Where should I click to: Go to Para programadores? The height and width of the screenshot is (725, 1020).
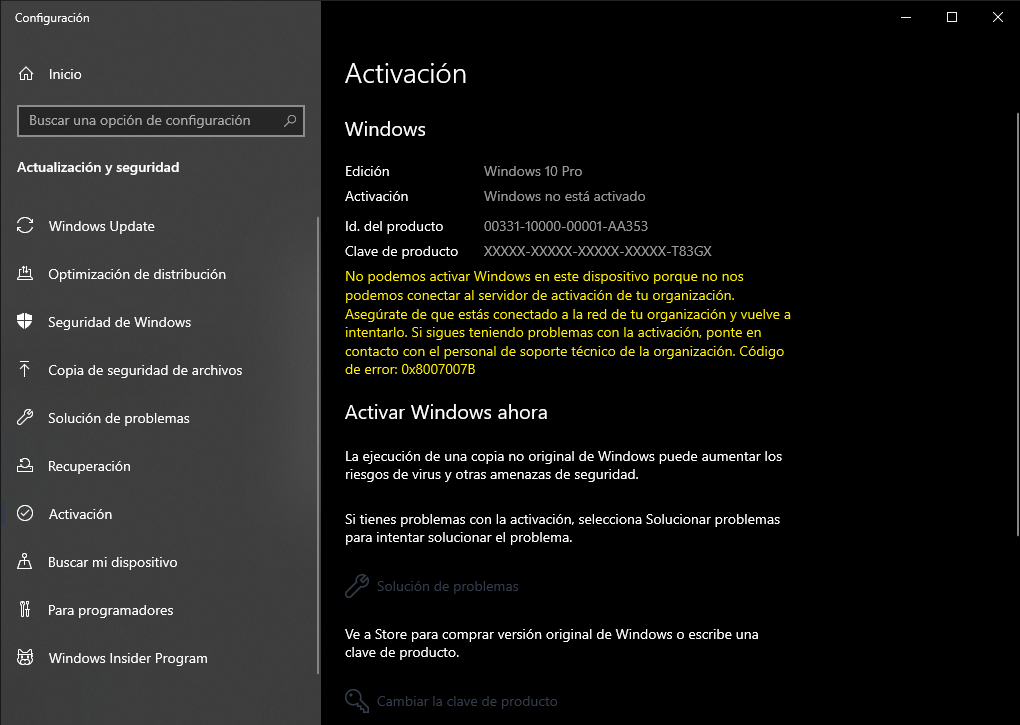[x=159, y=610]
